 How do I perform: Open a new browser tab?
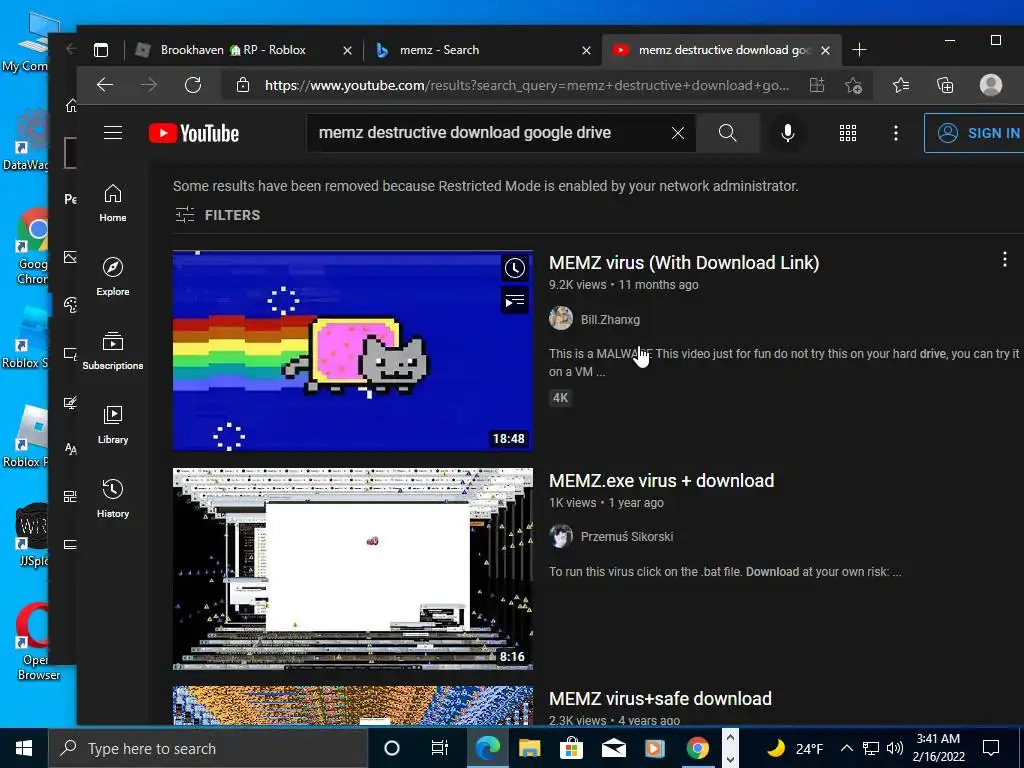[859, 50]
